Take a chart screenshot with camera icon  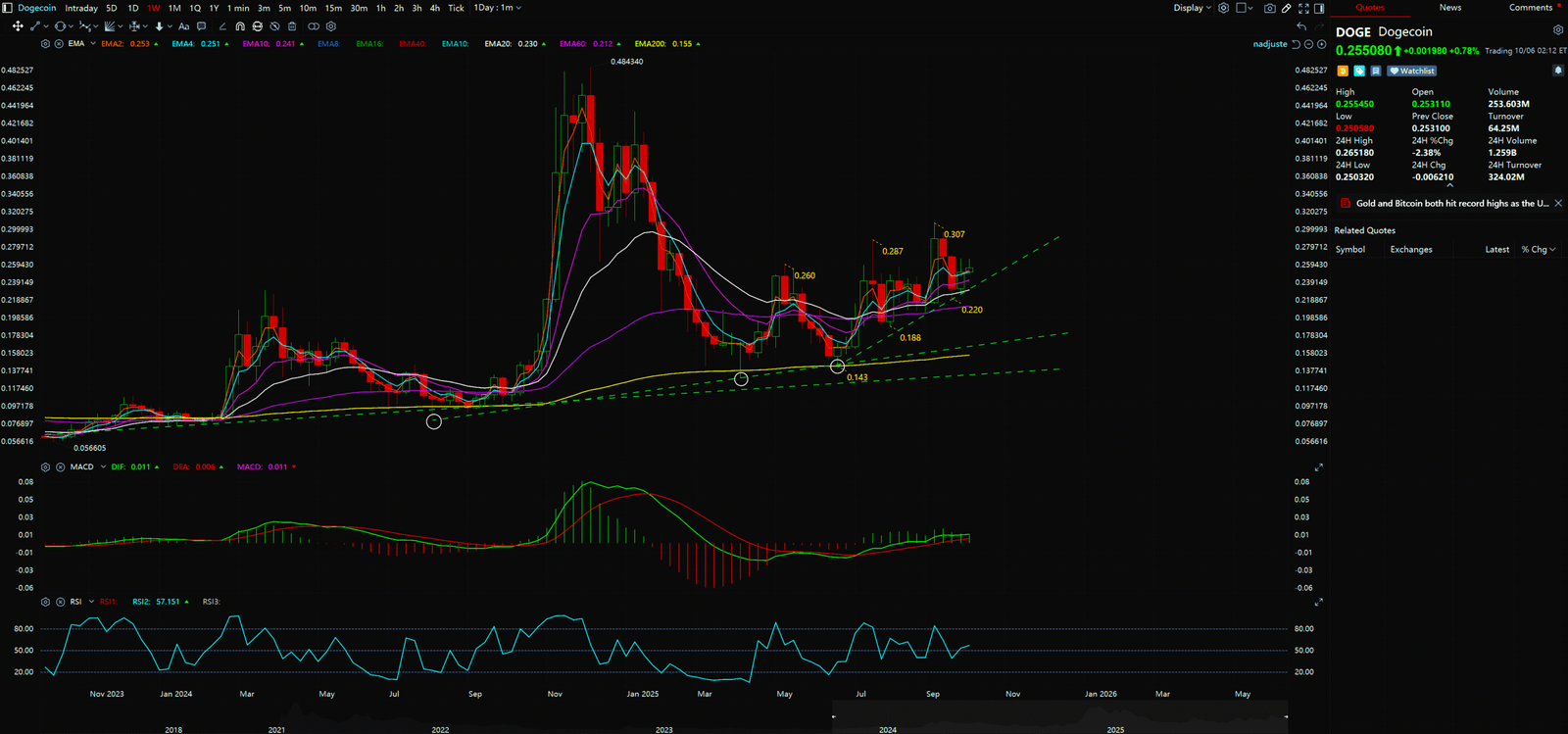pos(1269,8)
